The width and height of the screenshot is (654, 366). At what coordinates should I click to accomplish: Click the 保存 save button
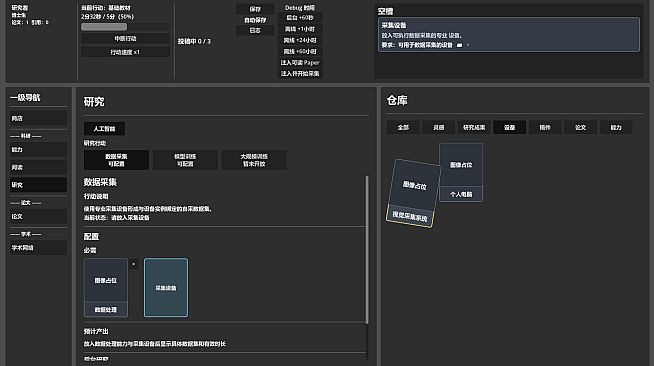[x=255, y=9]
